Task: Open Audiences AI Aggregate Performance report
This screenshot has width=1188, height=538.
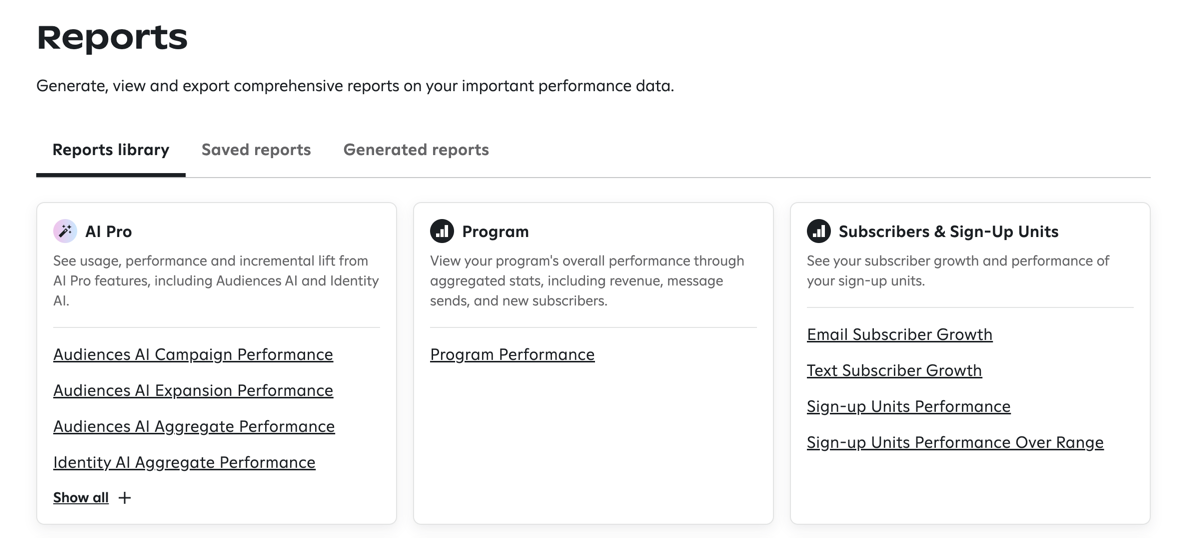Action: click(x=194, y=427)
